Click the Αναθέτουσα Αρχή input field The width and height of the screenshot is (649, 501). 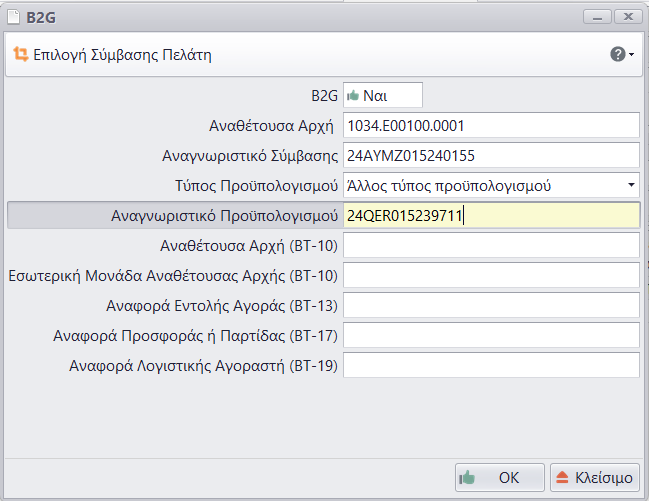(x=490, y=125)
